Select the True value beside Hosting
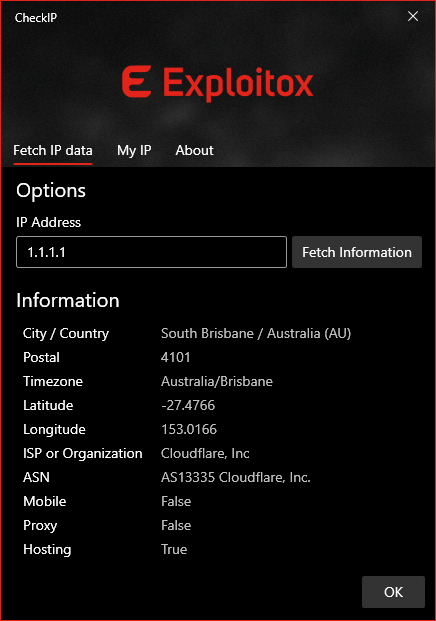The height and width of the screenshot is (621, 436). click(x=174, y=549)
